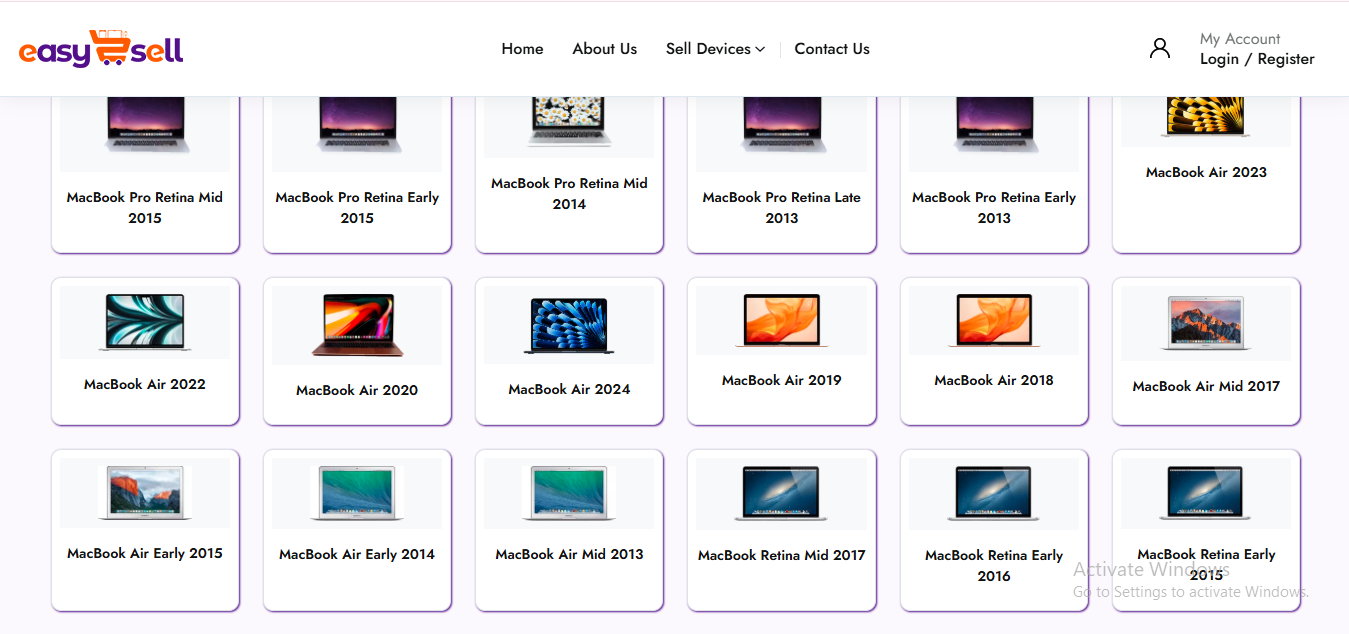Open MacBook Air 2019 title

pos(781,380)
